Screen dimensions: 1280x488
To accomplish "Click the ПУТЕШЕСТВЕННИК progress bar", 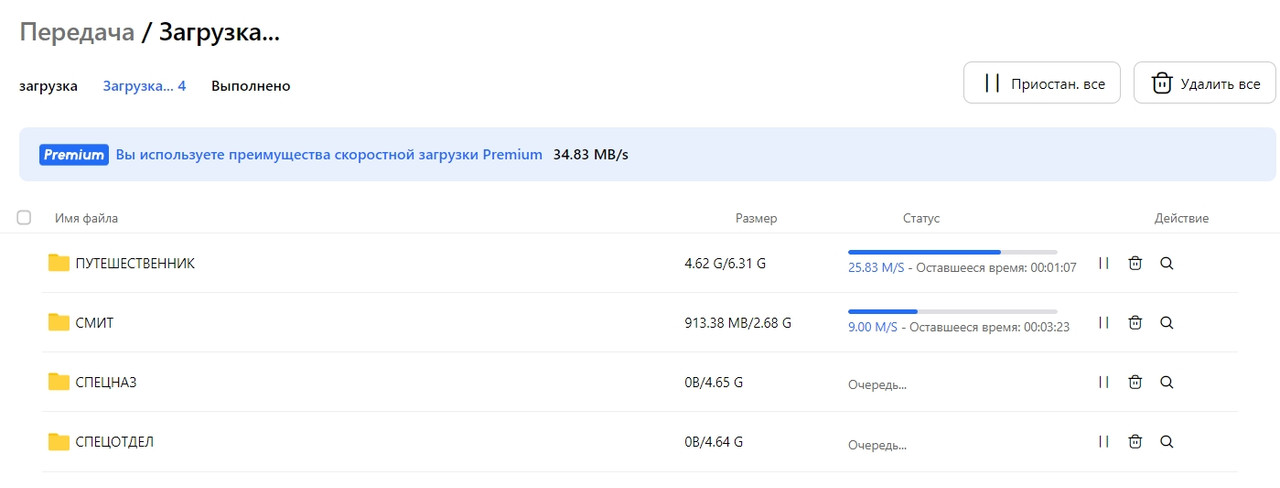I will pos(952,252).
